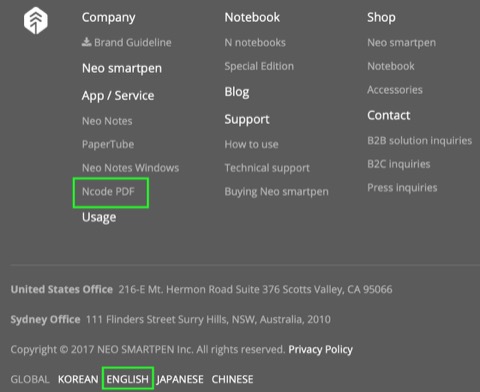480x392 pixels.
Task: Click the GLOBAL label
Action: point(30,379)
